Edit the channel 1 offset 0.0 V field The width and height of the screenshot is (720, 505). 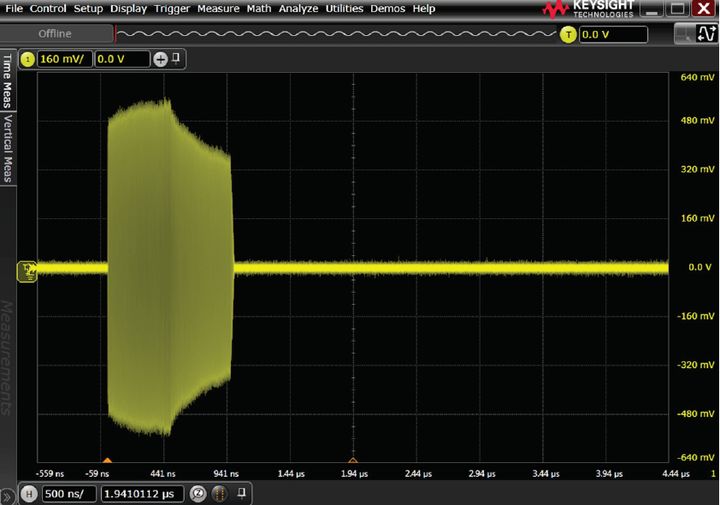coord(122,59)
